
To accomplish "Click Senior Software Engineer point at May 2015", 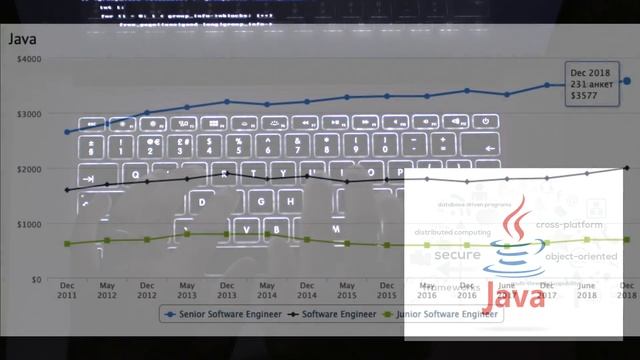I will (347, 97).
